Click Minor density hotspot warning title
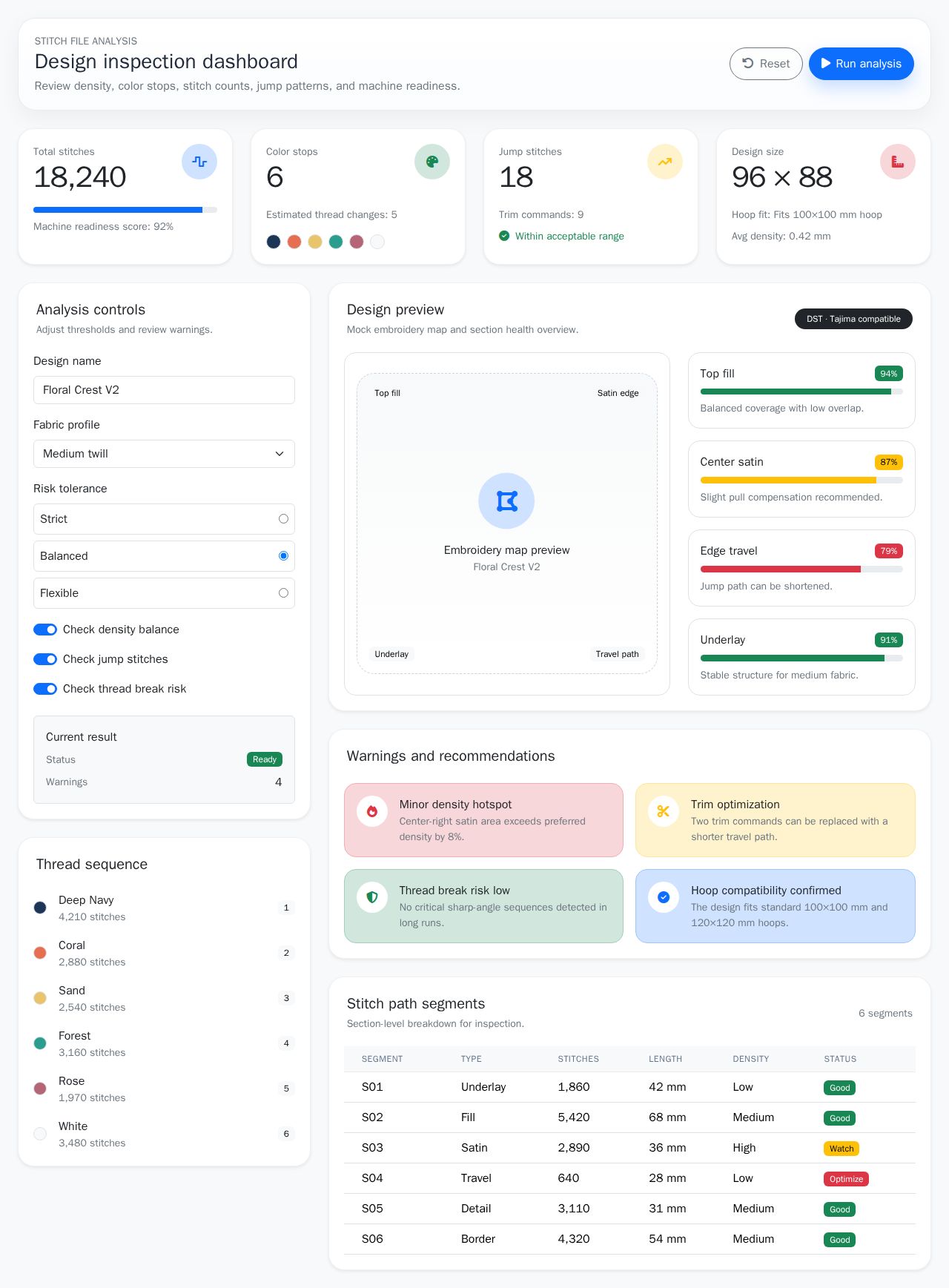 tap(455, 805)
